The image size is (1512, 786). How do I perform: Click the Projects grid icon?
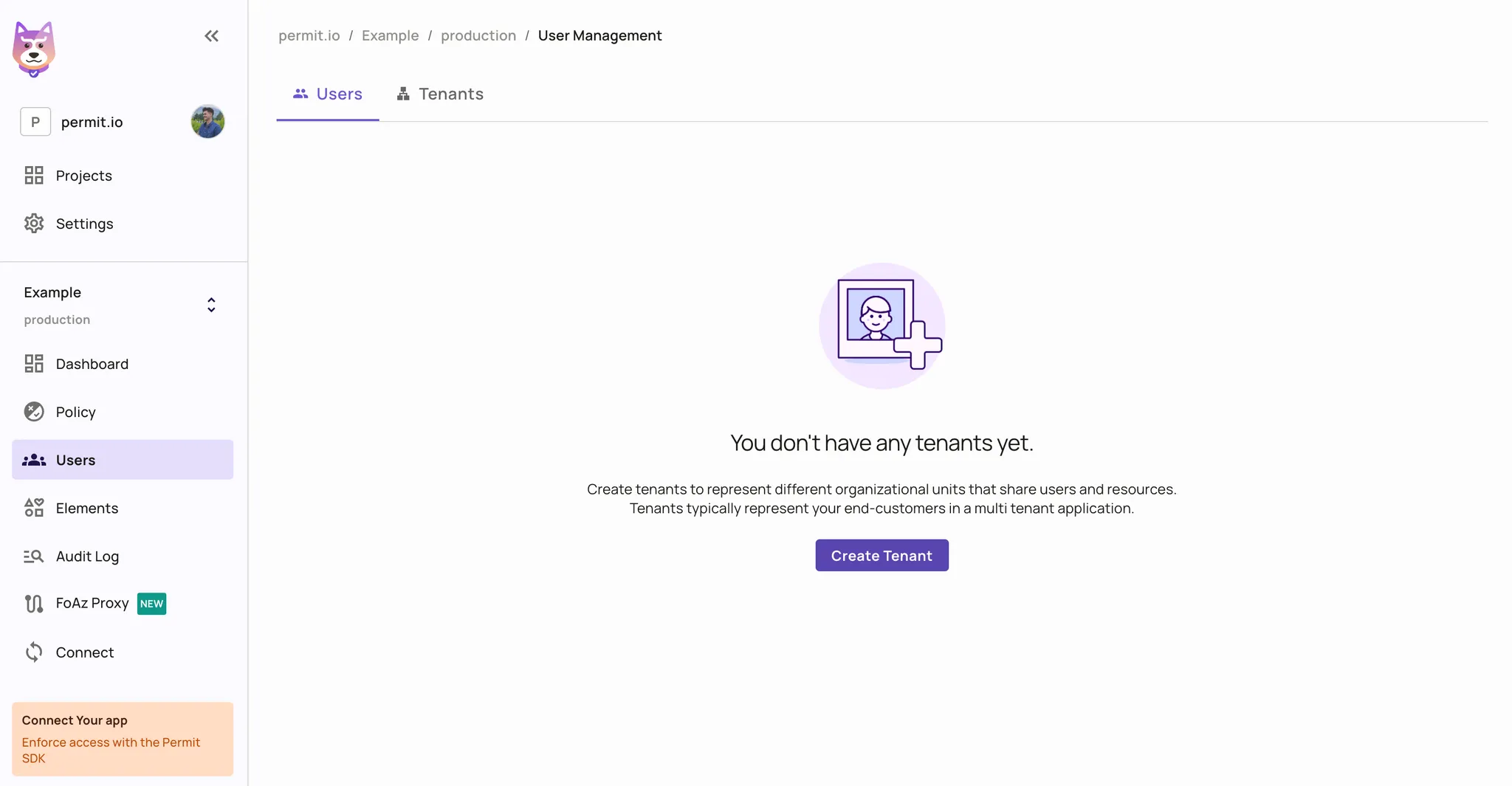pos(34,176)
